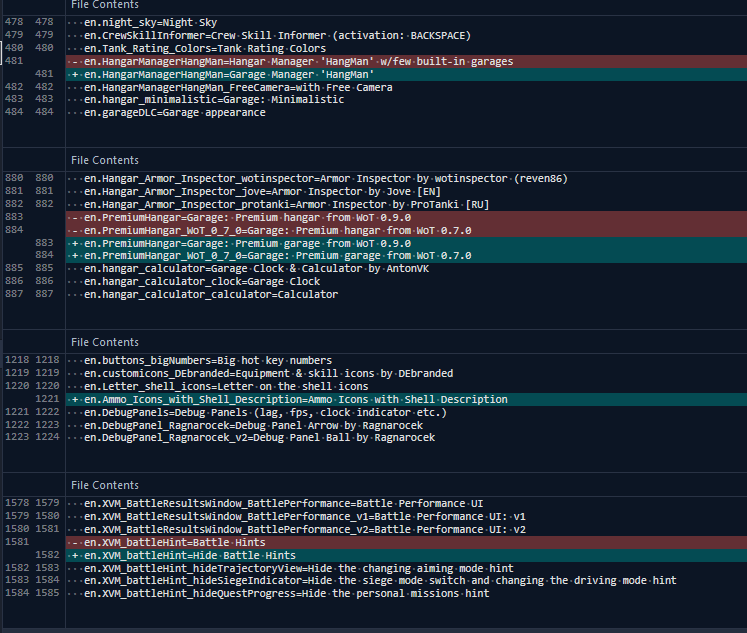Screen dimensions: 747x633
Task: Select removed line Premium hangar from WoT 0.7.0
Action: [406, 231]
